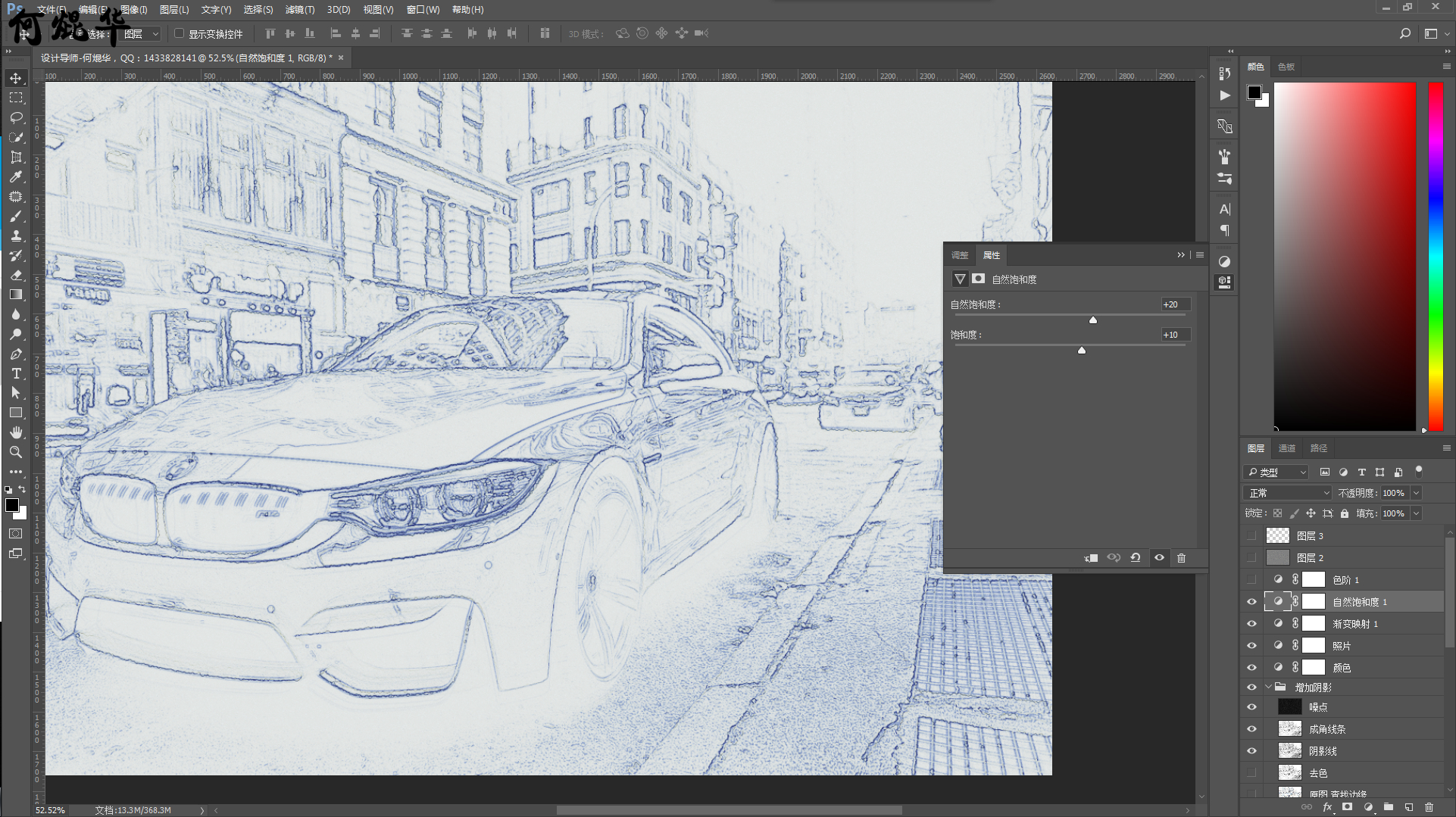This screenshot has height=817, width=1456.
Task: Click the 自然饱和度 slider handle
Action: point(1092,320)
